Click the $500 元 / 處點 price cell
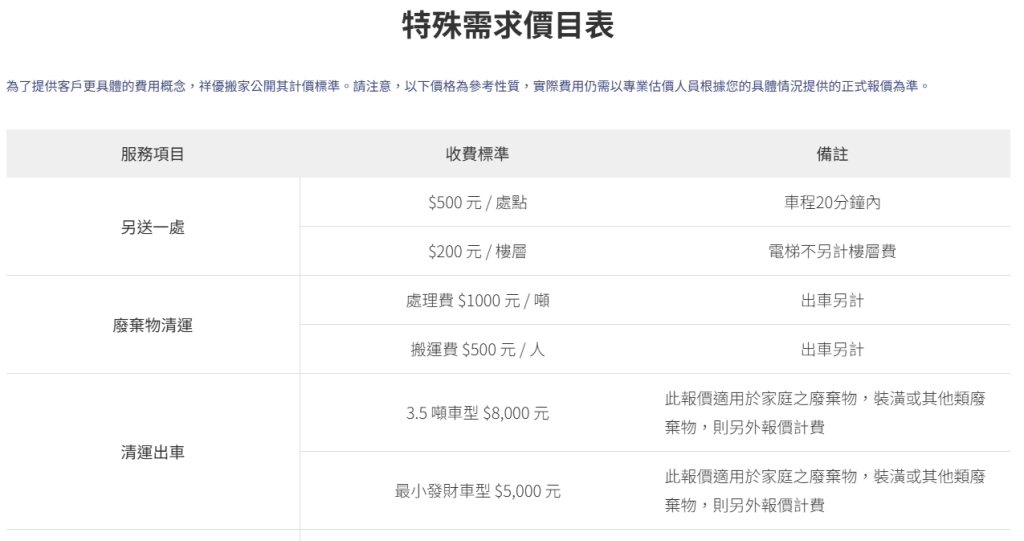 pyautogui.click(x=477, y=203)
